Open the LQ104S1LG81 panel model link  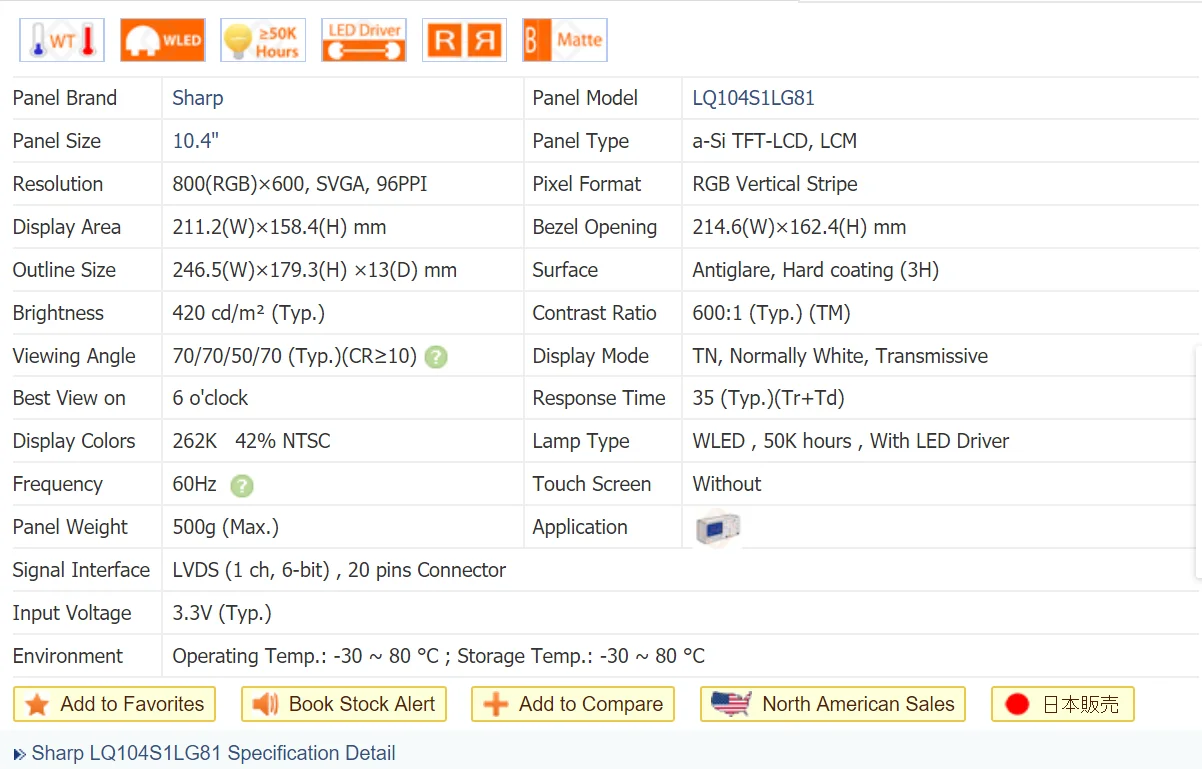754,98
